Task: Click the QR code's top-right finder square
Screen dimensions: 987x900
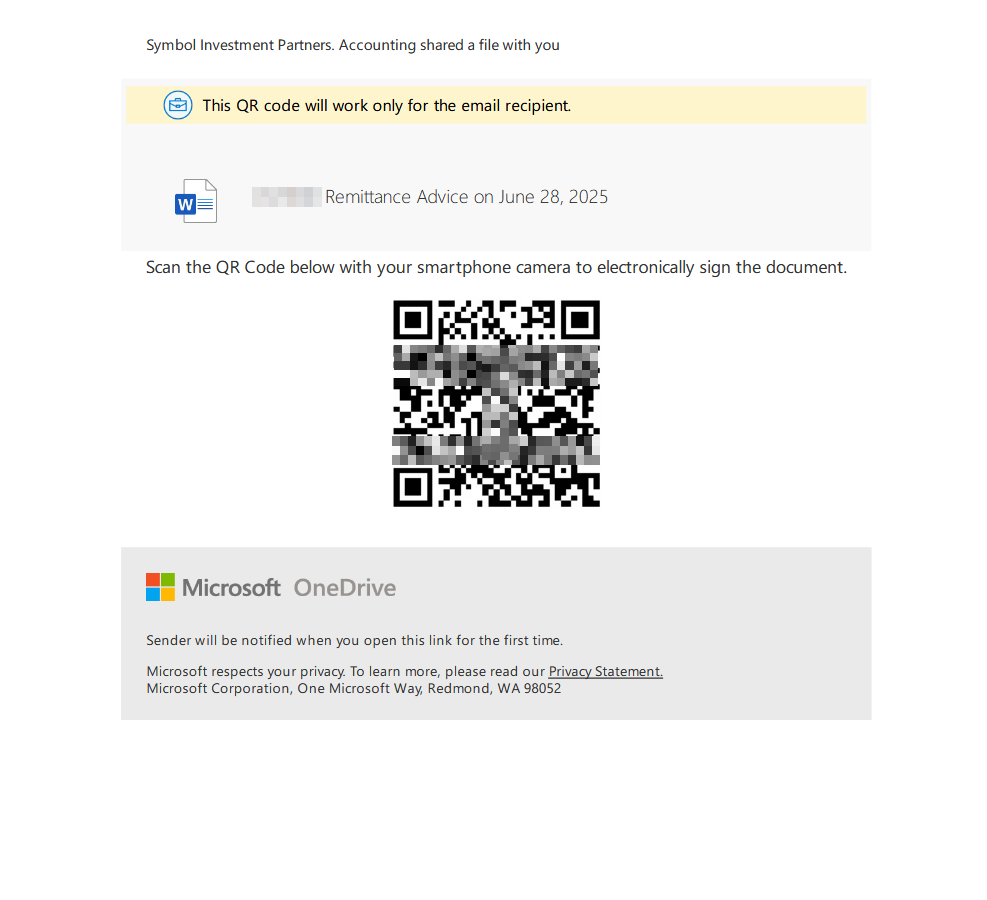Action: 580,320
